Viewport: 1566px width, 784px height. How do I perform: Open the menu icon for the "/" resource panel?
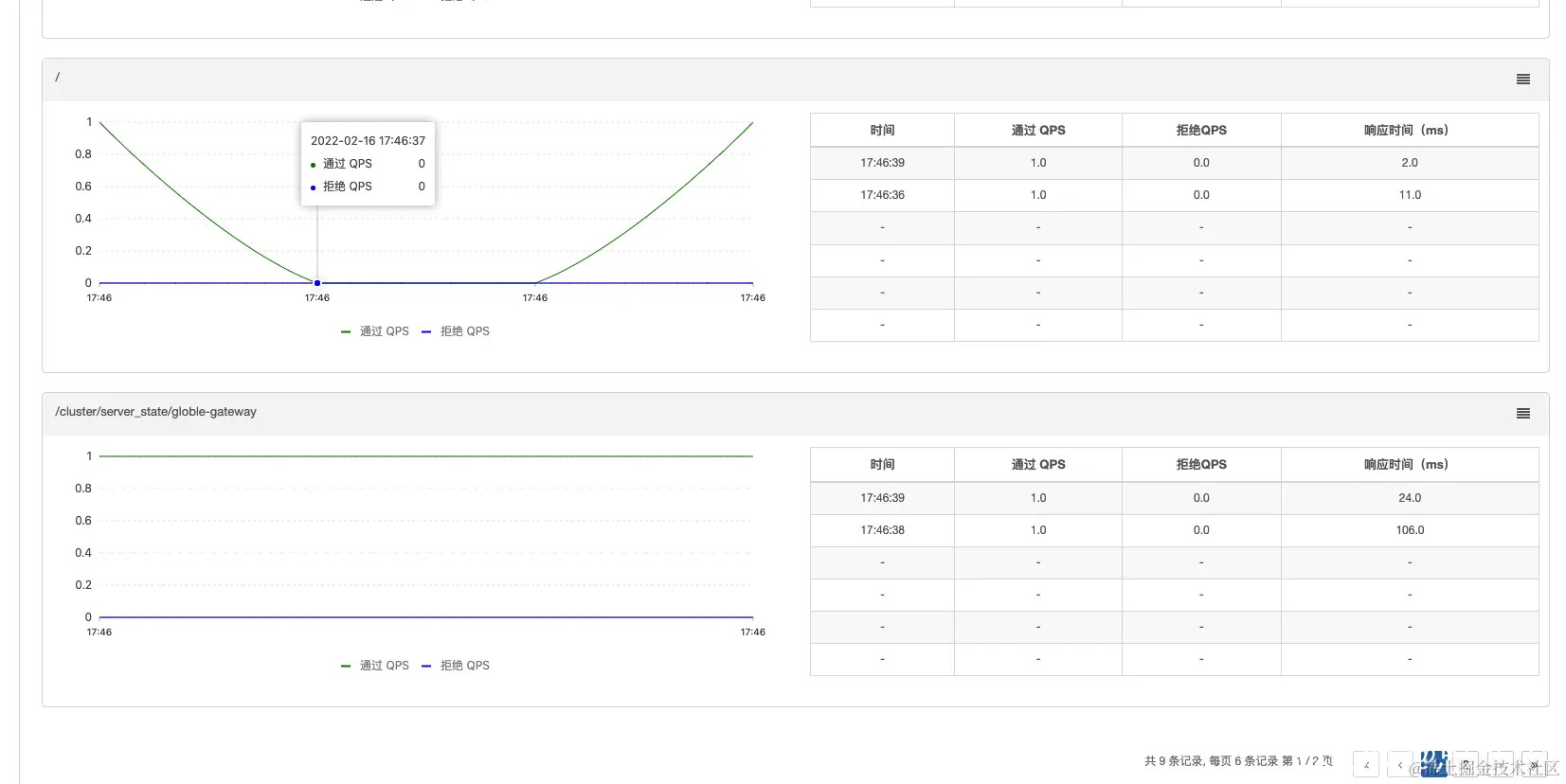click(1522, 80)
